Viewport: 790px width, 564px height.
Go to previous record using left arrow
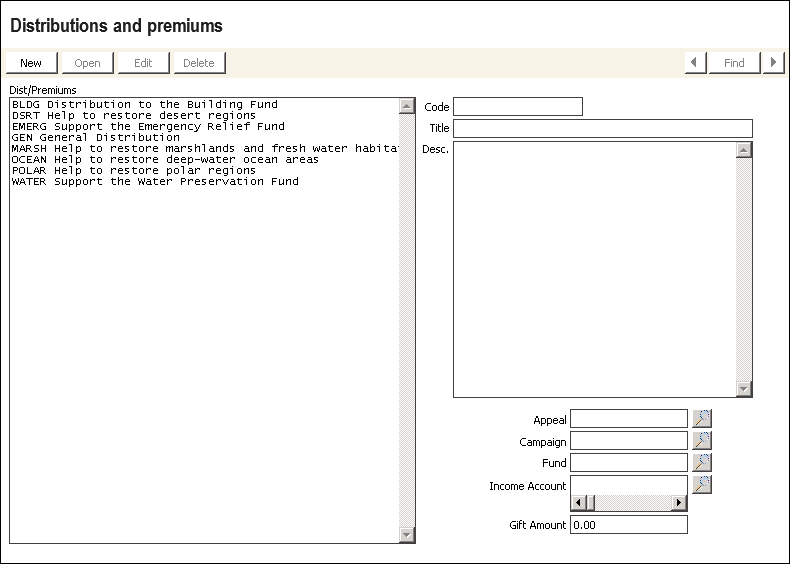696,63
